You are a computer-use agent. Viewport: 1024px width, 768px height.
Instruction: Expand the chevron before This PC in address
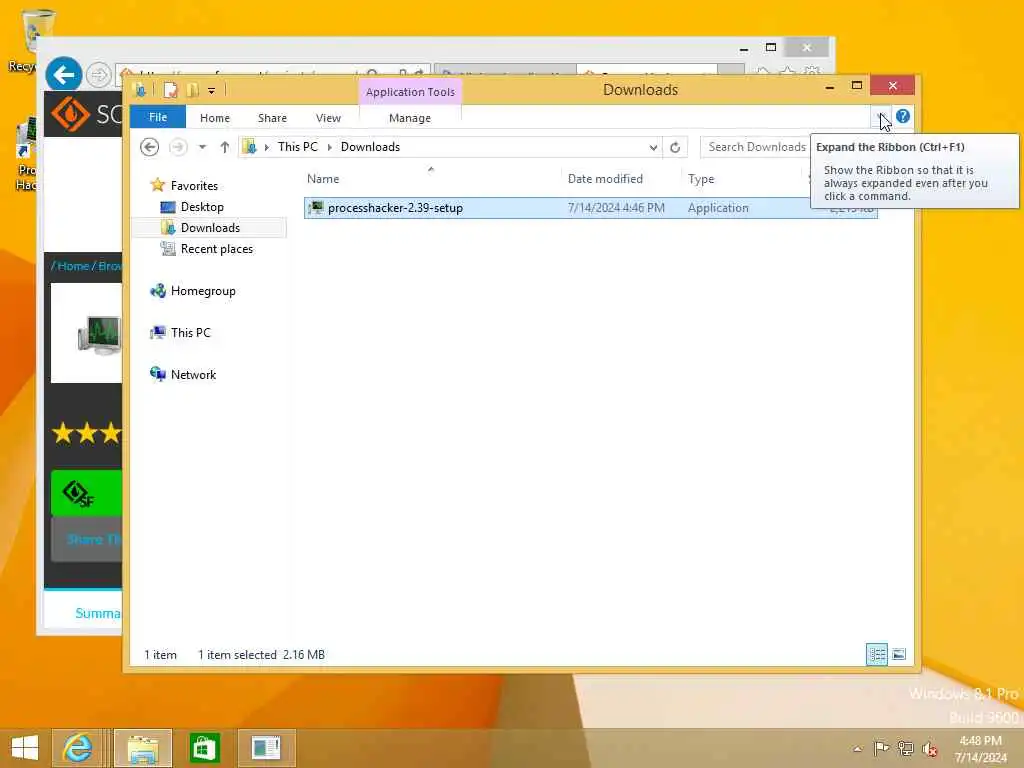pos(266,147)
